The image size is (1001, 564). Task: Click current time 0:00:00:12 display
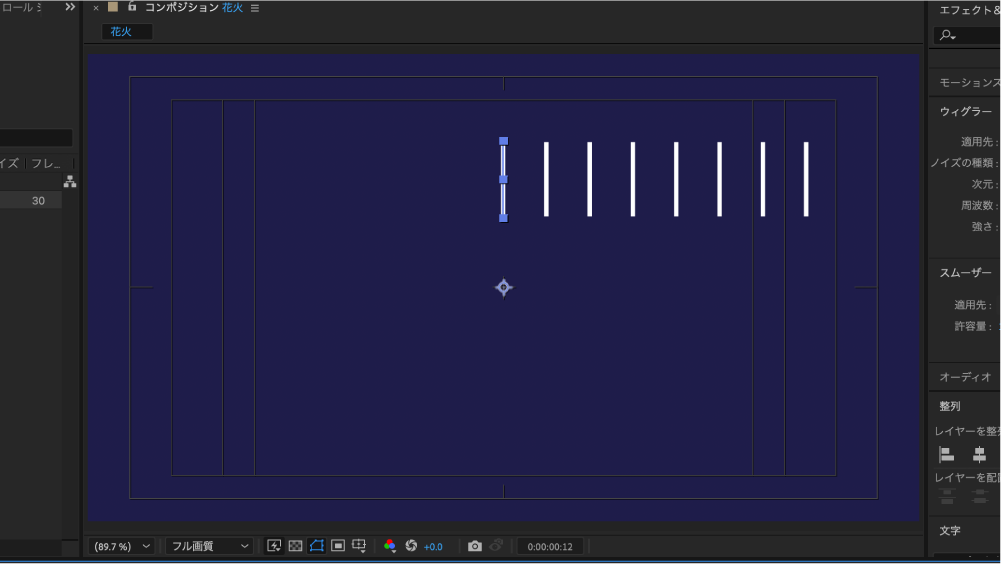pyautogui.click(x=550, y=547)
